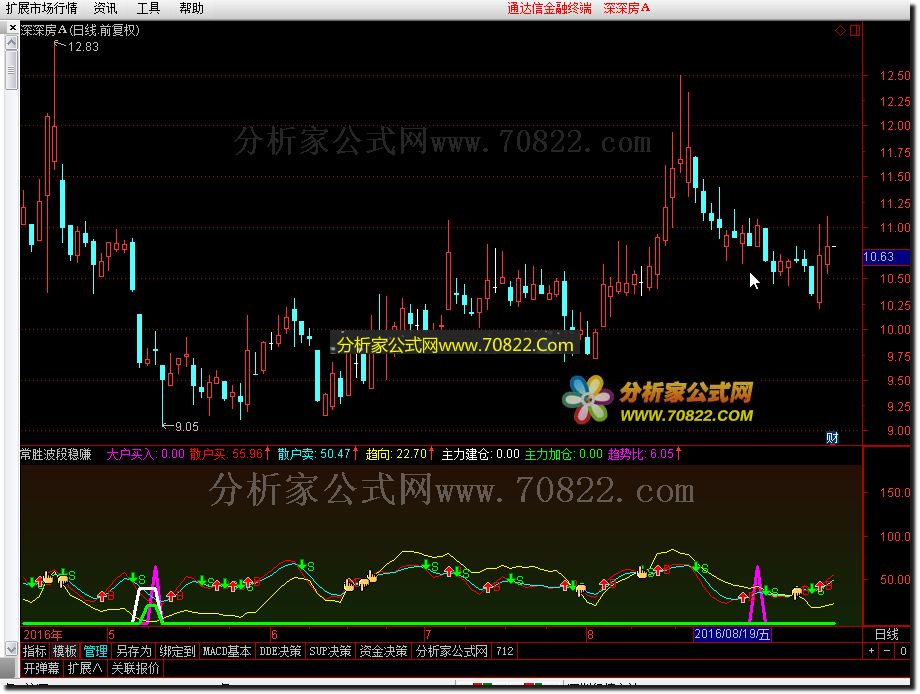This screenshot has height=694, width=920.
Task: Select the 模板 tab
Action: pos(65,651)
